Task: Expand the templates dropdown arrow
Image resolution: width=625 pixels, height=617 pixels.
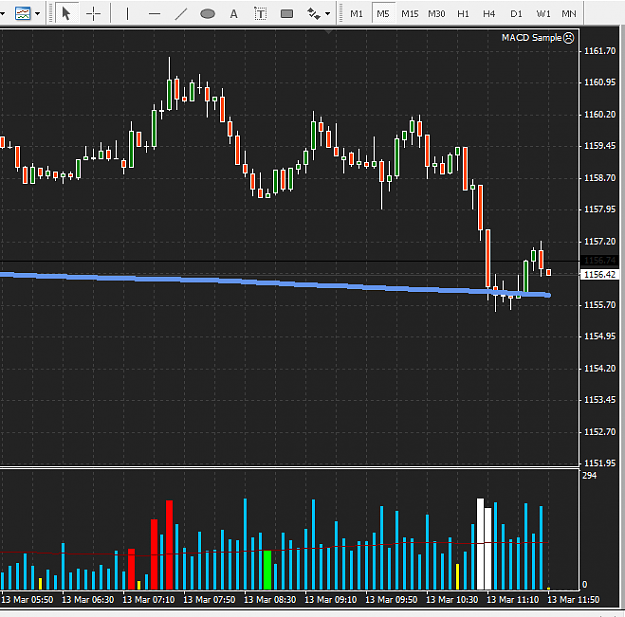Action: point(37,14)
